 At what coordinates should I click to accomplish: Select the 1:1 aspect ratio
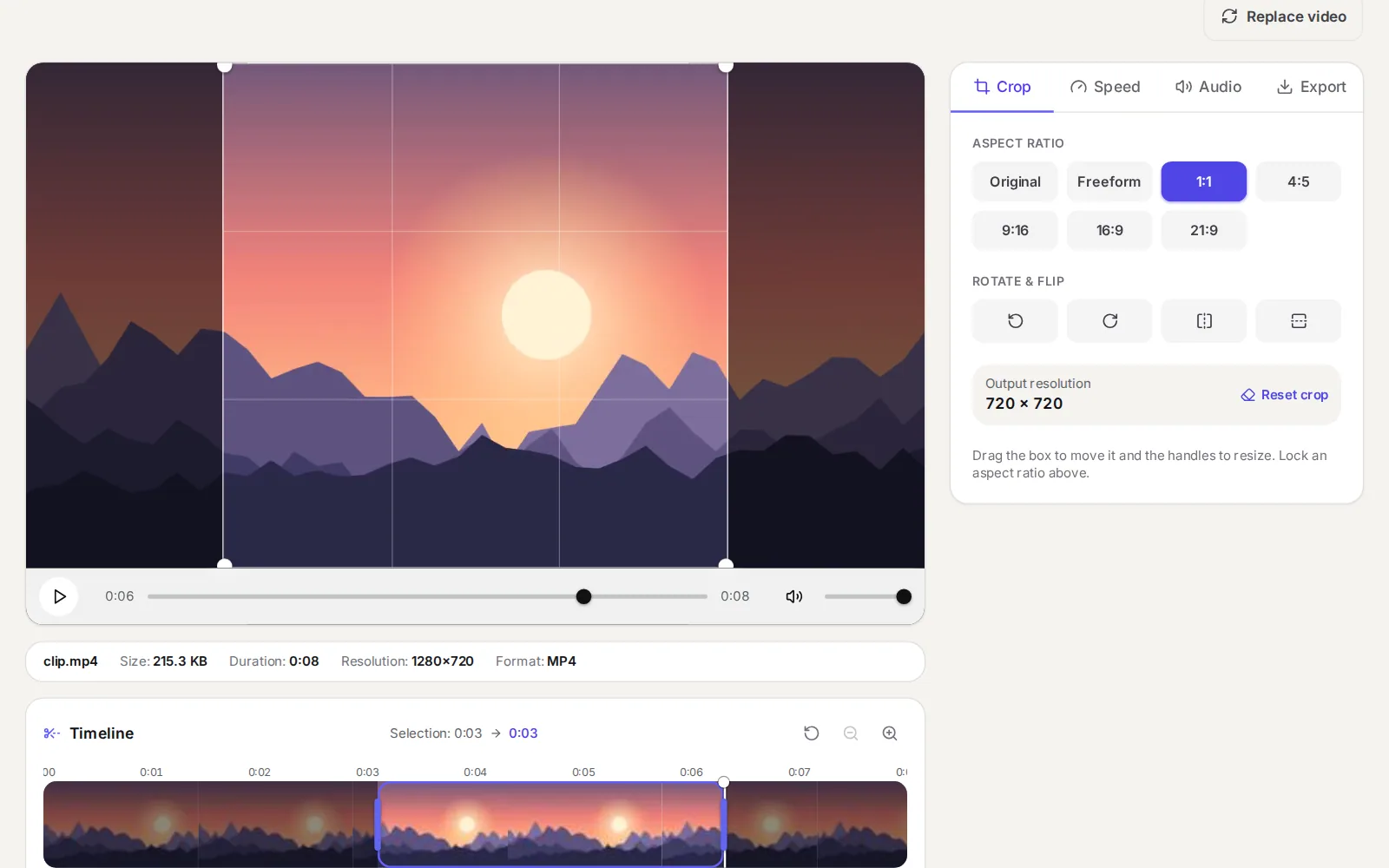pos(1204,181)
